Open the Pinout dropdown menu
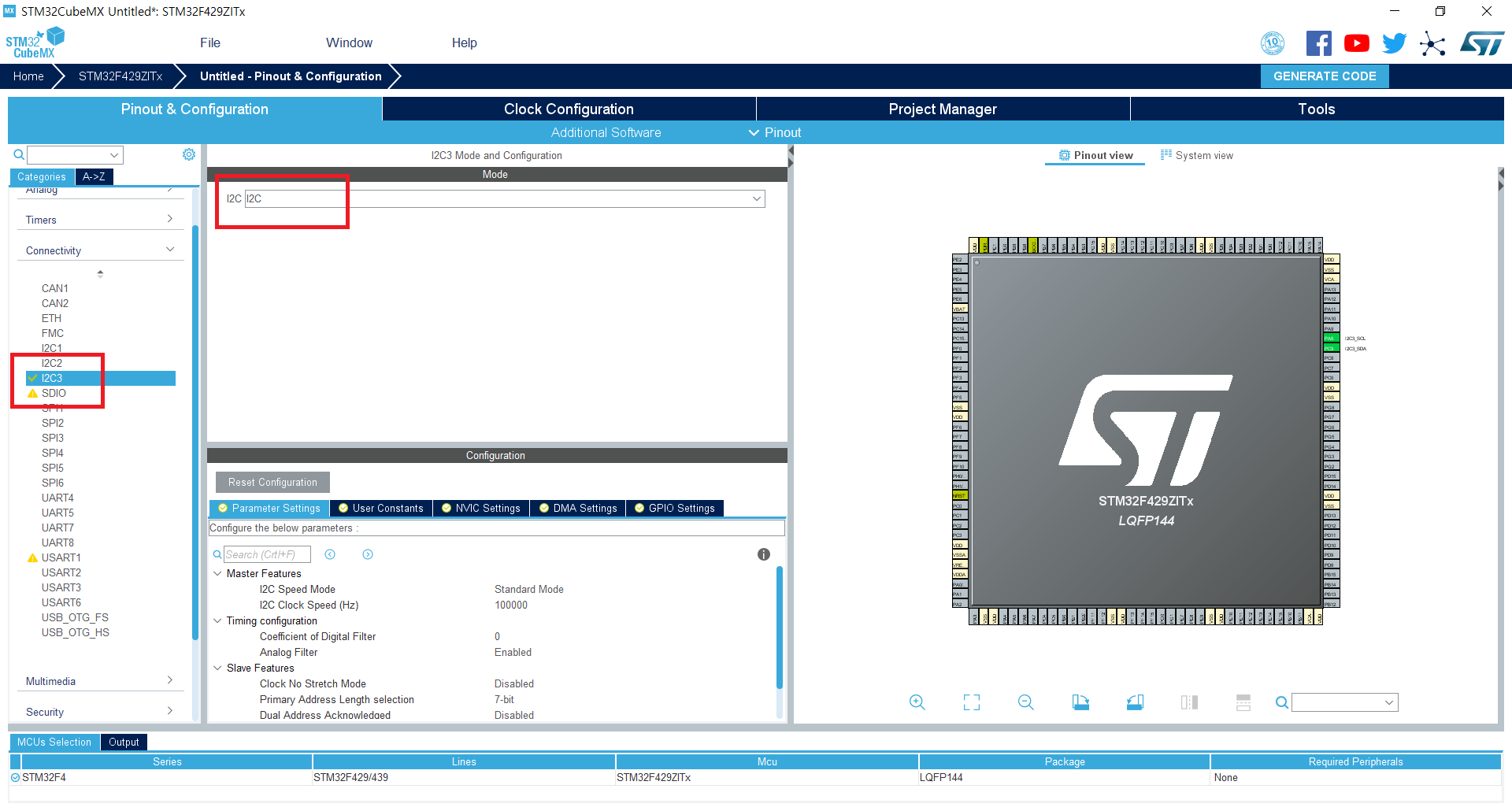The image size is (1512, 811). pos(775,132)
